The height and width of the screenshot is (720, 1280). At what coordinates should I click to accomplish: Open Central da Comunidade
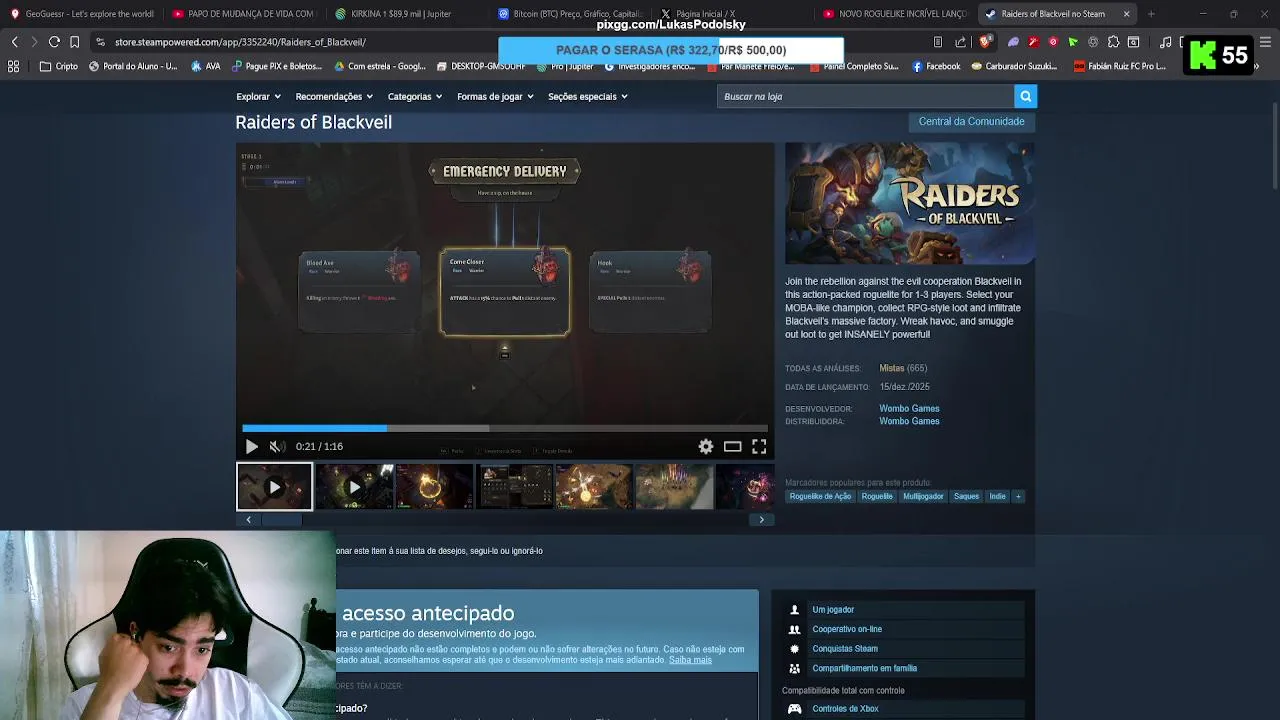[x=971, y=121]
